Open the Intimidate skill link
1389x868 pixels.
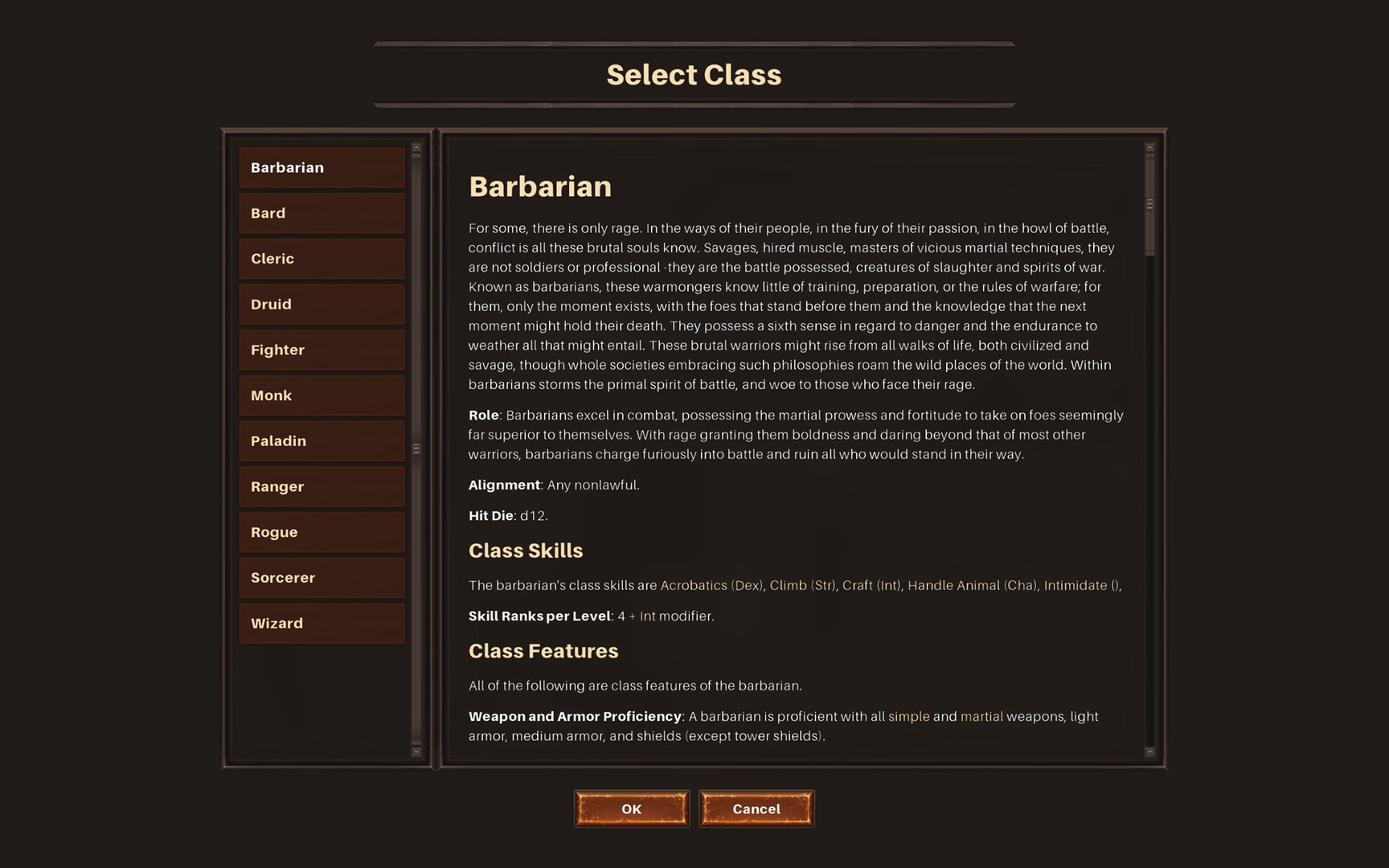(1078, 585)
